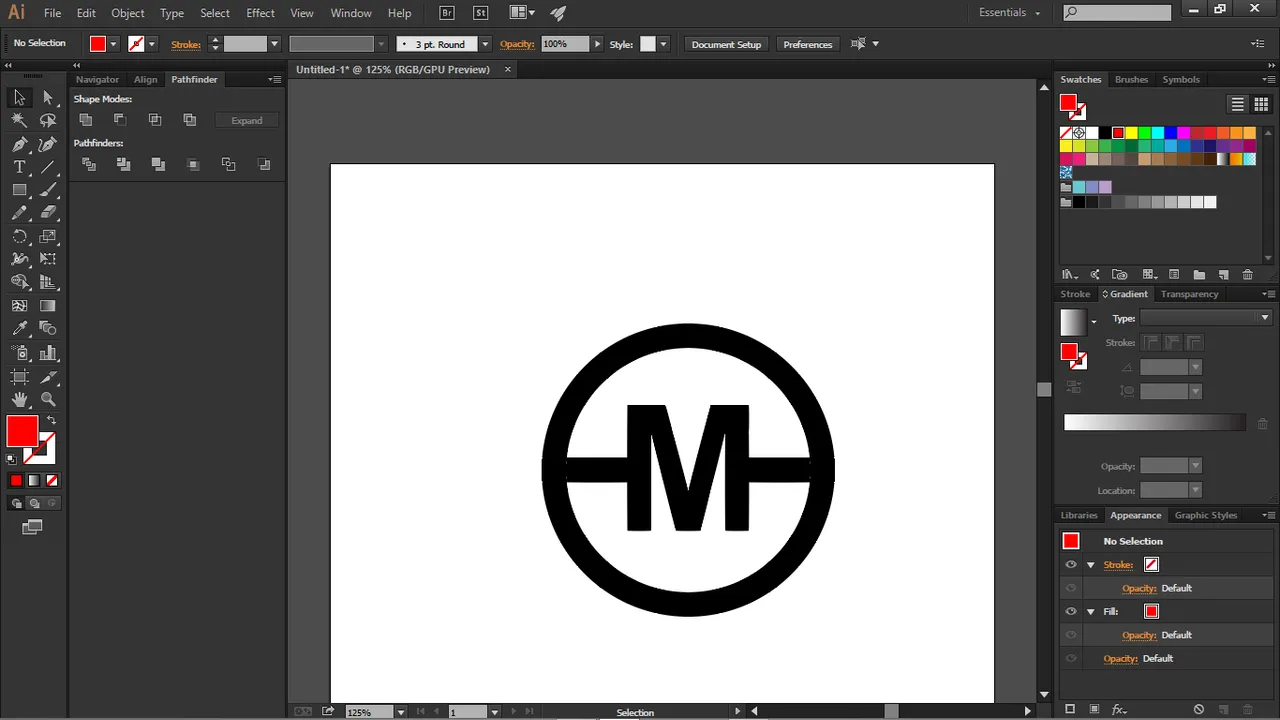Pick the Shape Builder tool

(19, 283)
